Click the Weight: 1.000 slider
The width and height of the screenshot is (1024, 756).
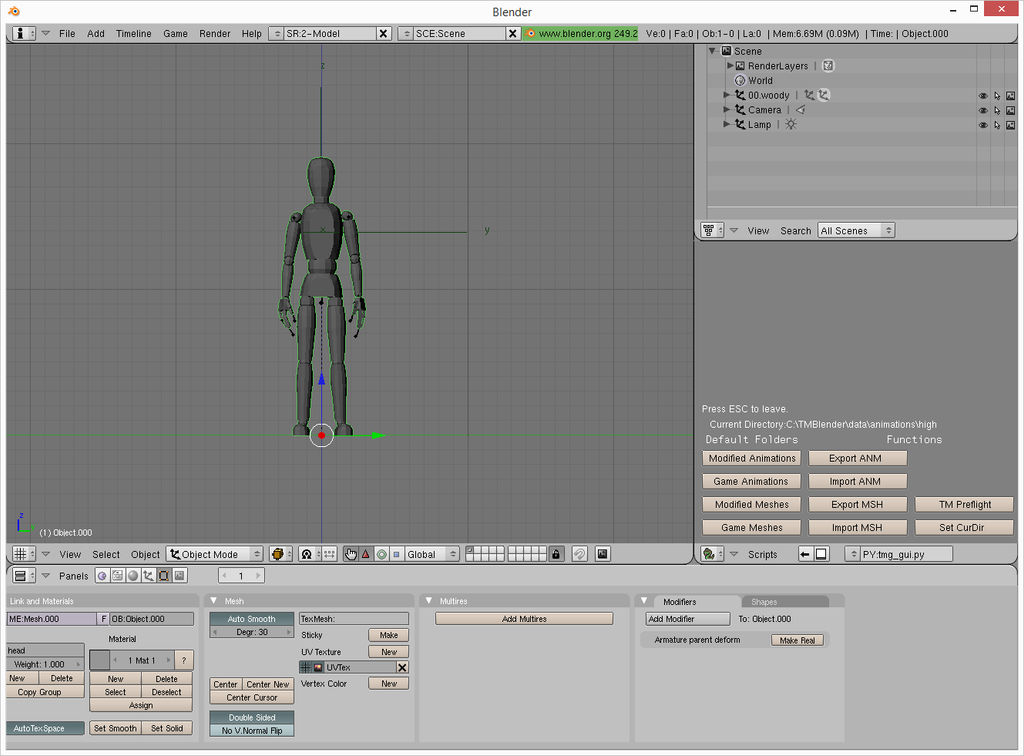click(45, 664)
